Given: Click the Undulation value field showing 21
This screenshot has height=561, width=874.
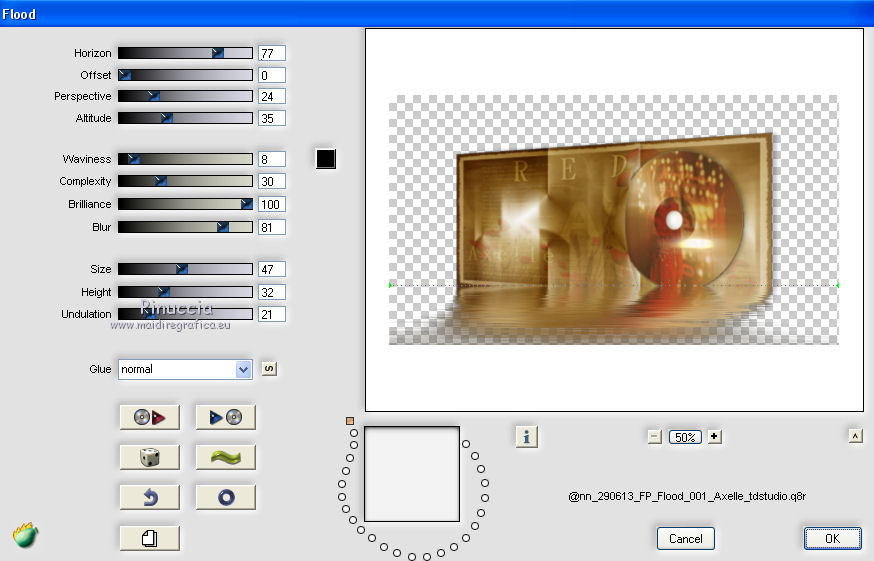Looking at the screenshot, I should tap(272, 314).
